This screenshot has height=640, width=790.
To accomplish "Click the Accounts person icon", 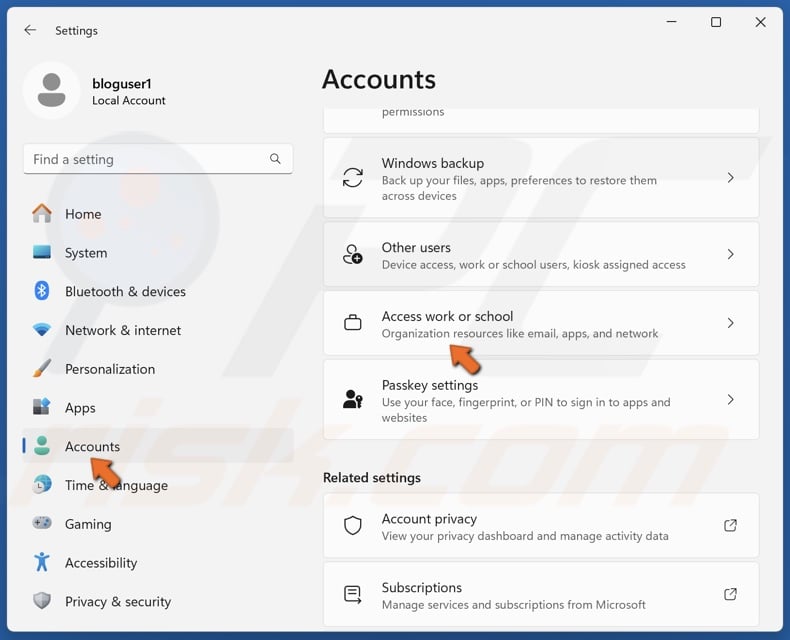I will [42, 446].
